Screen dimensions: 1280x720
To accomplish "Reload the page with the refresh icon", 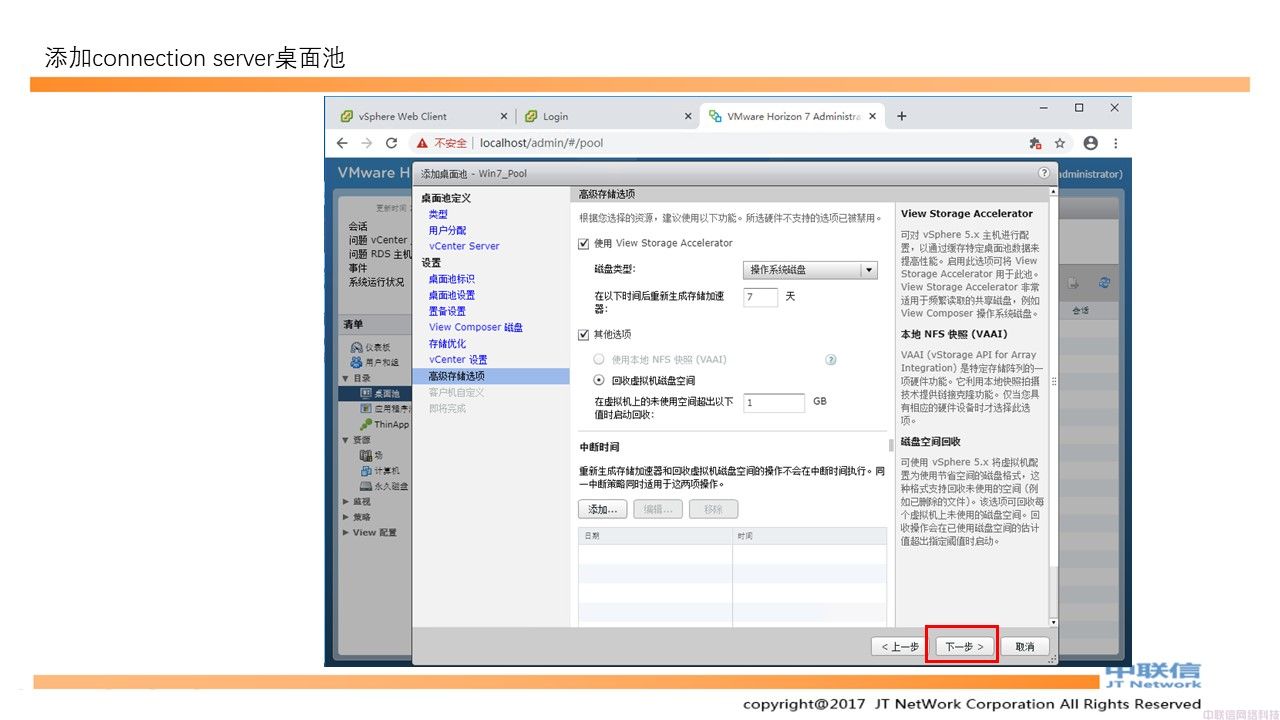I will 391,143.
